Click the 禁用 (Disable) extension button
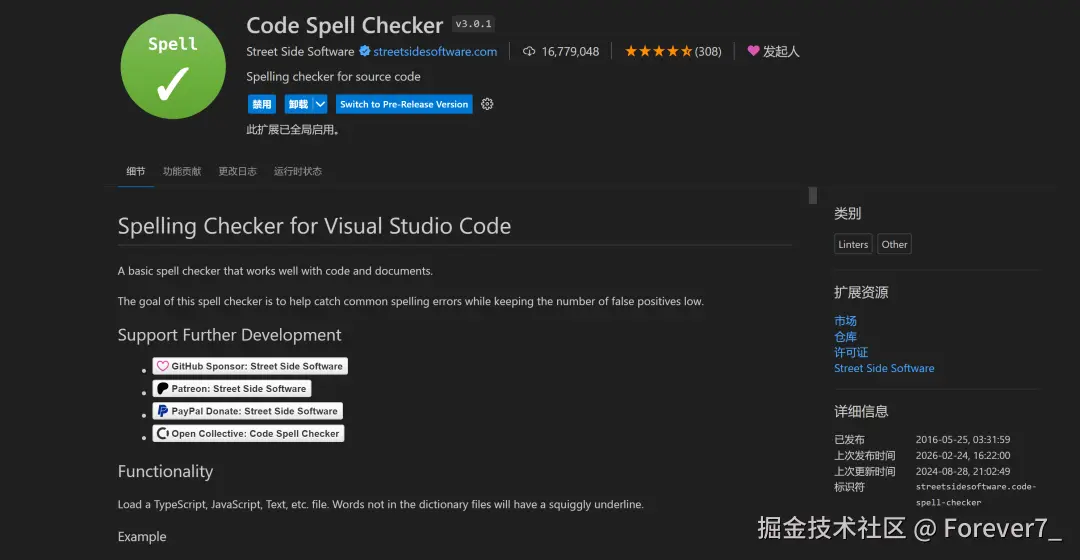 261,104
